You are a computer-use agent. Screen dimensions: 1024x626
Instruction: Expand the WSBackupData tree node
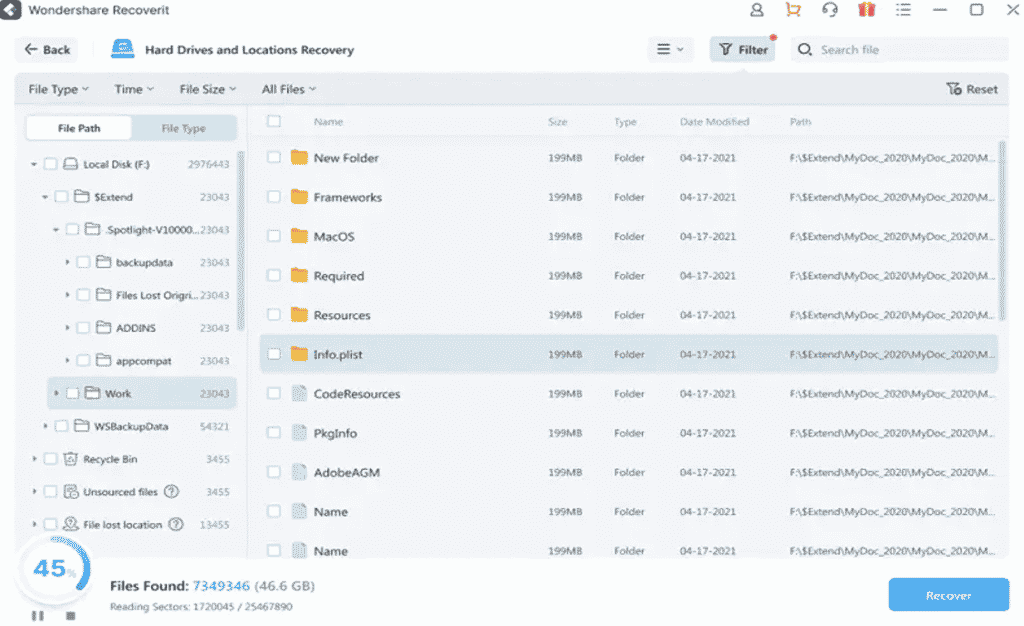coord(45,426)
